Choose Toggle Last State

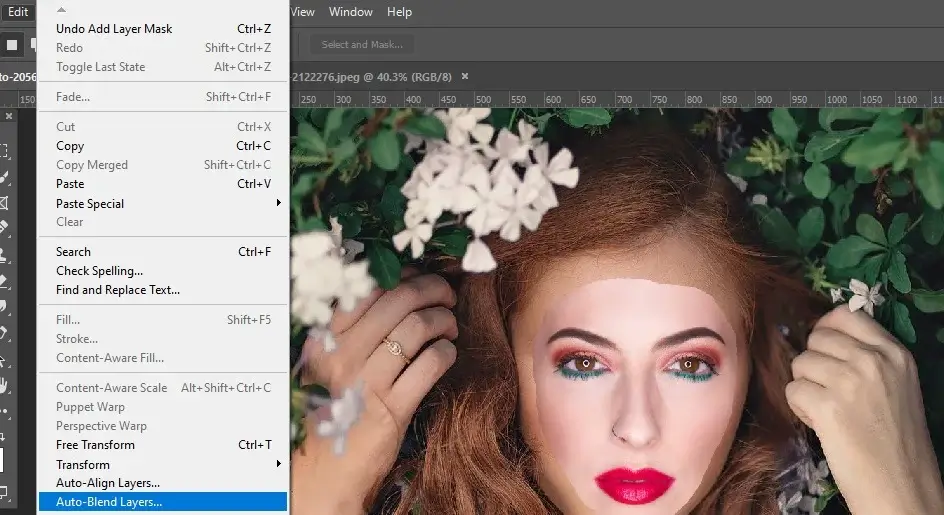pos(163,67)
